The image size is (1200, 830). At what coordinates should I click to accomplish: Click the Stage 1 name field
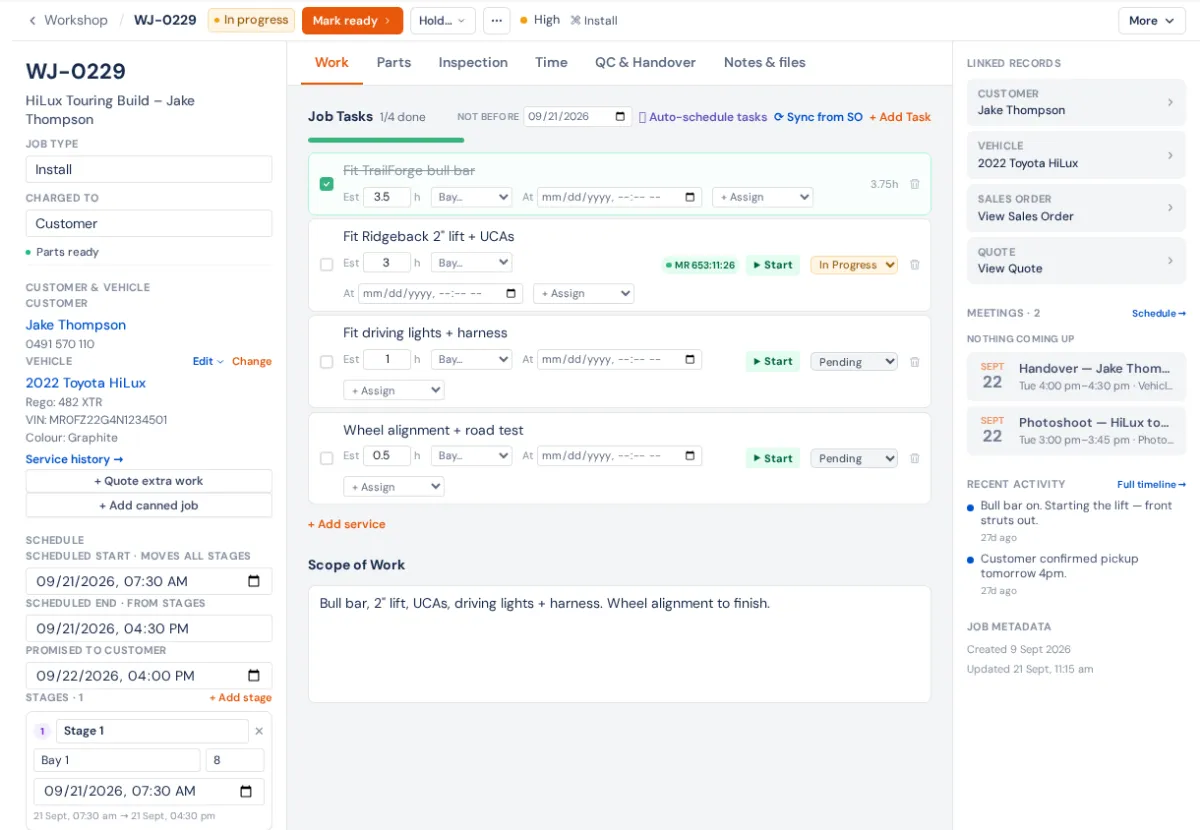tap(152, 731)
